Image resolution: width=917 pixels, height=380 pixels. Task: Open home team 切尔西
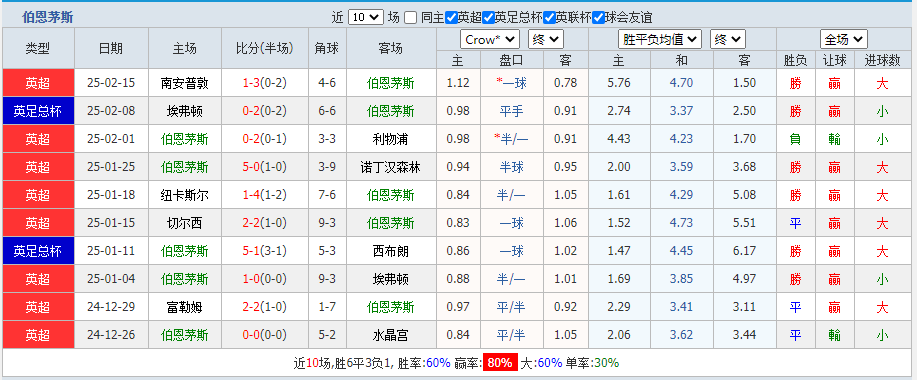tap(184, 223)
